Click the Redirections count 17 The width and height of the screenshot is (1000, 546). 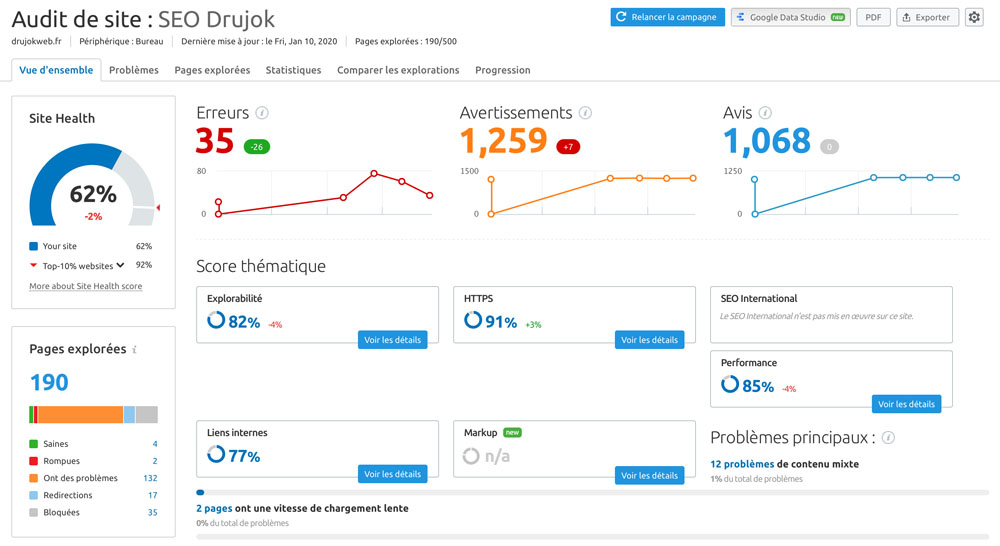(x=153, y=496)
